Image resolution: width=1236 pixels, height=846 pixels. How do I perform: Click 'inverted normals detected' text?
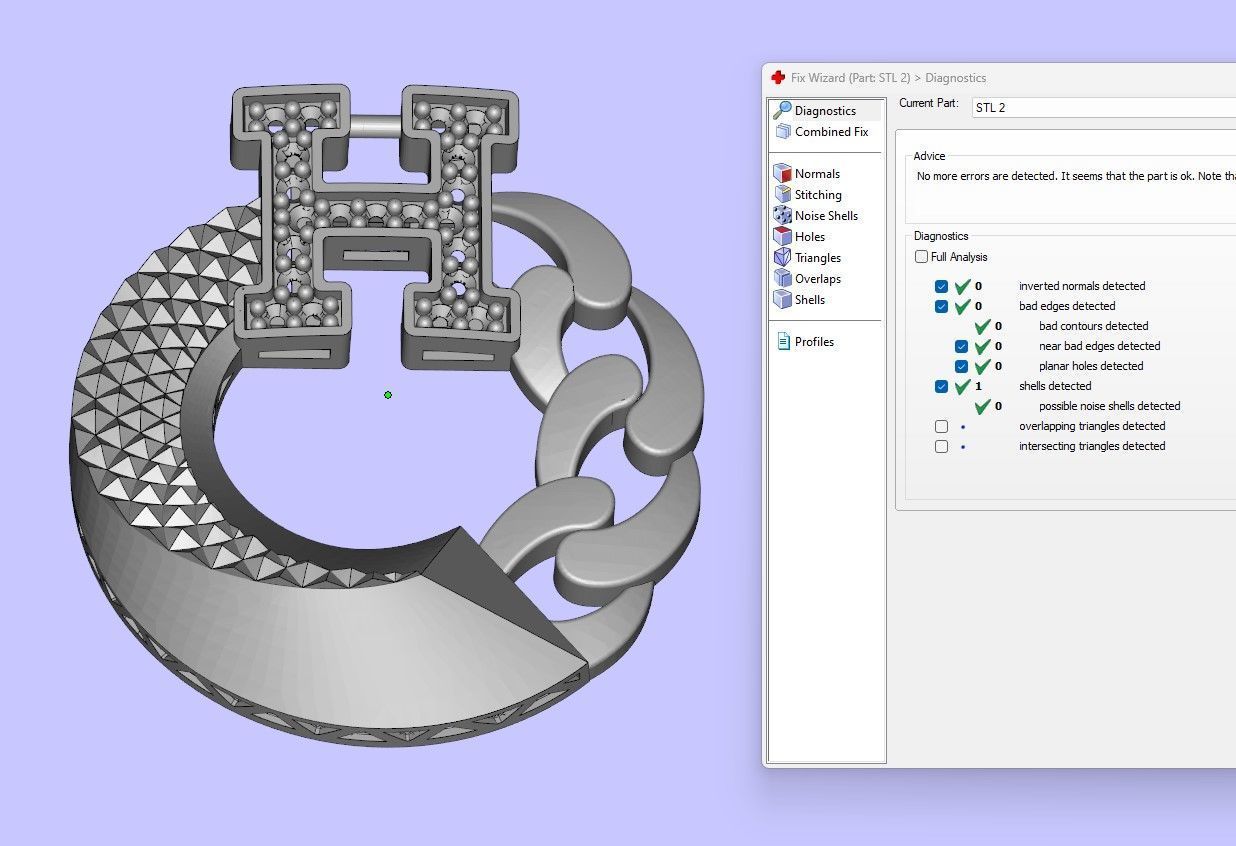point(1082,286)
